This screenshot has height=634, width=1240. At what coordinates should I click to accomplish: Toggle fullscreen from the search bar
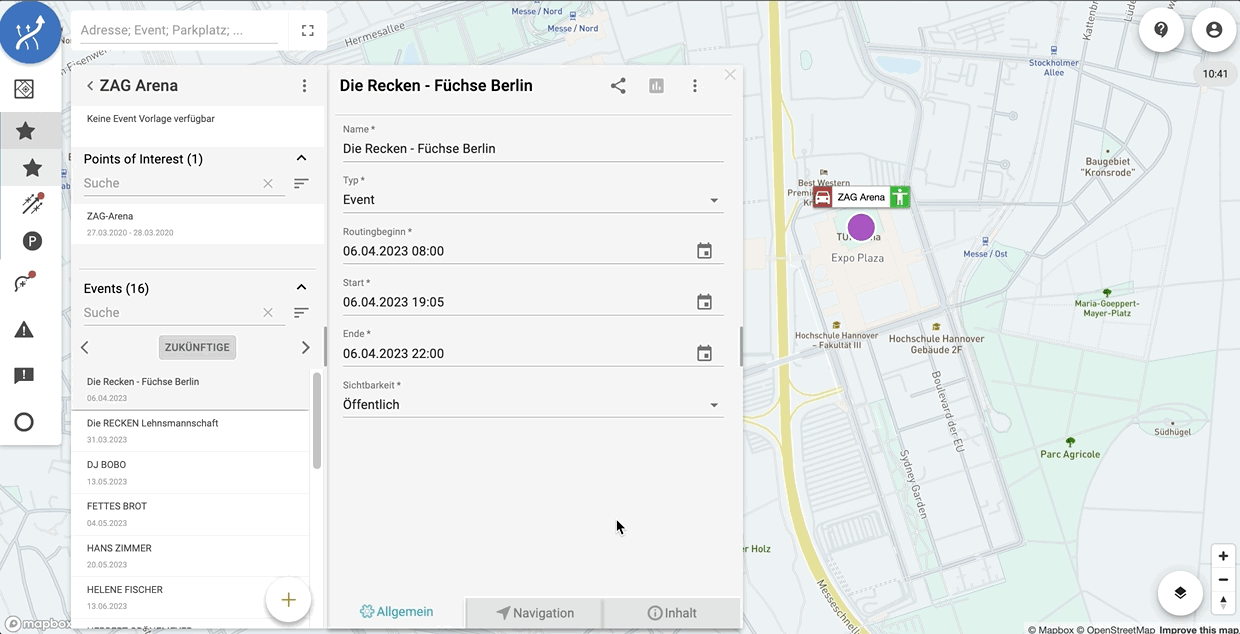point(307,31)
